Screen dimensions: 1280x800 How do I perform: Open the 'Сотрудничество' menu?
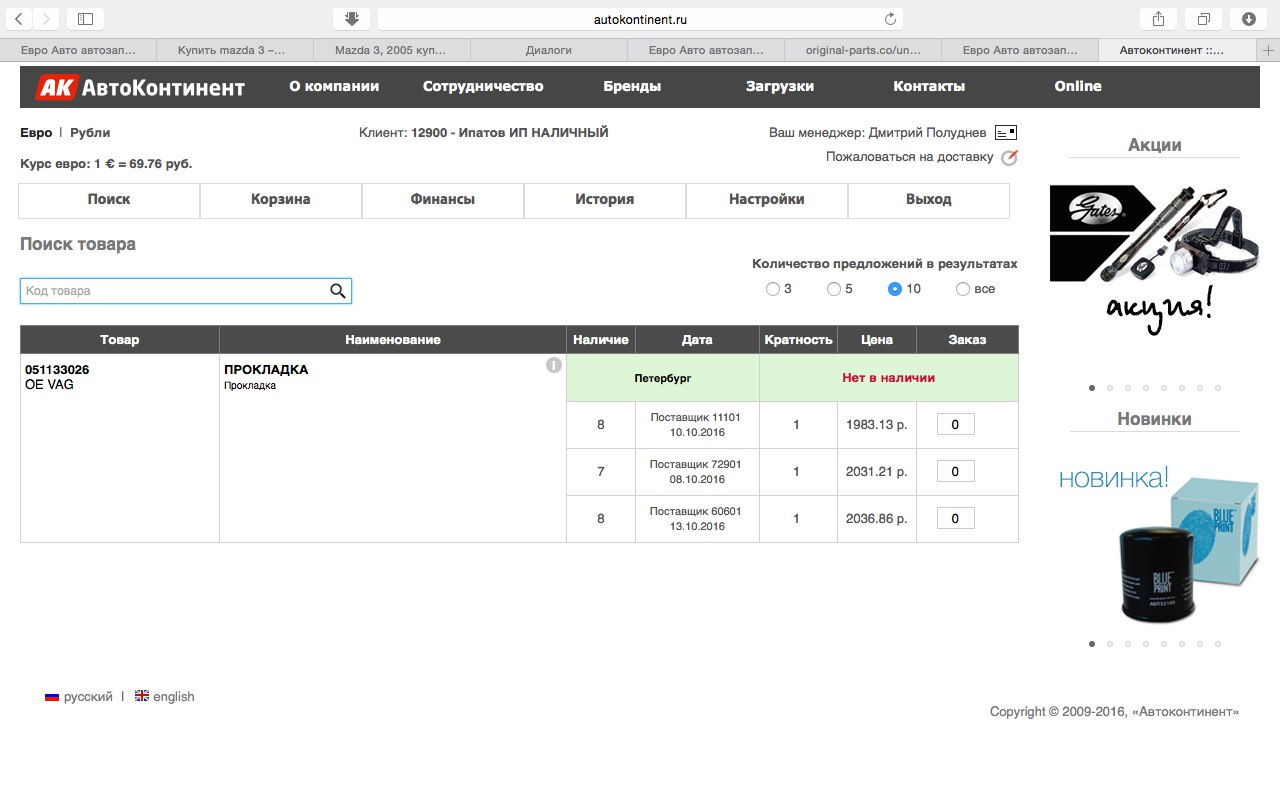483,86
